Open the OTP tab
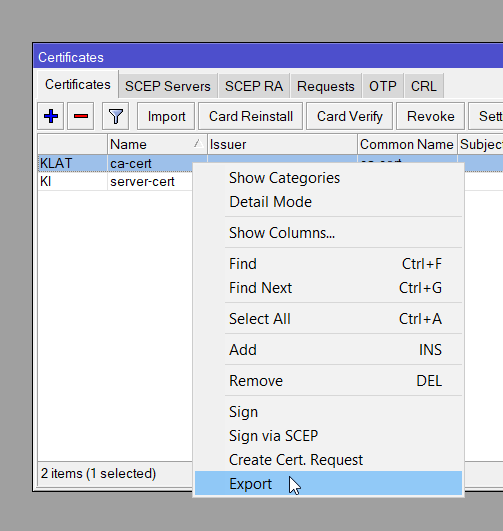Image resolution: width=503 pixels, height=531 pixels. (x=383, y=86)
